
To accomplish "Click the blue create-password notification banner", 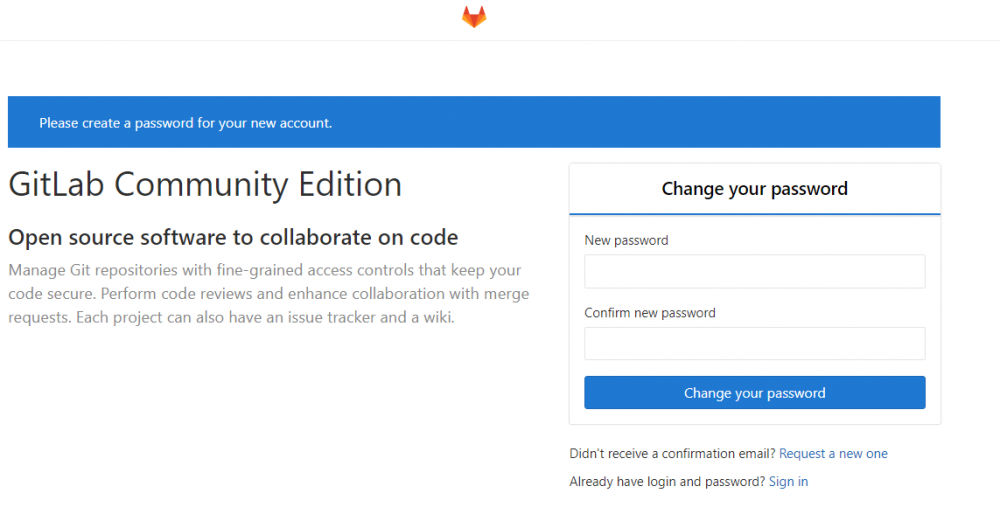I will (474, 123).
